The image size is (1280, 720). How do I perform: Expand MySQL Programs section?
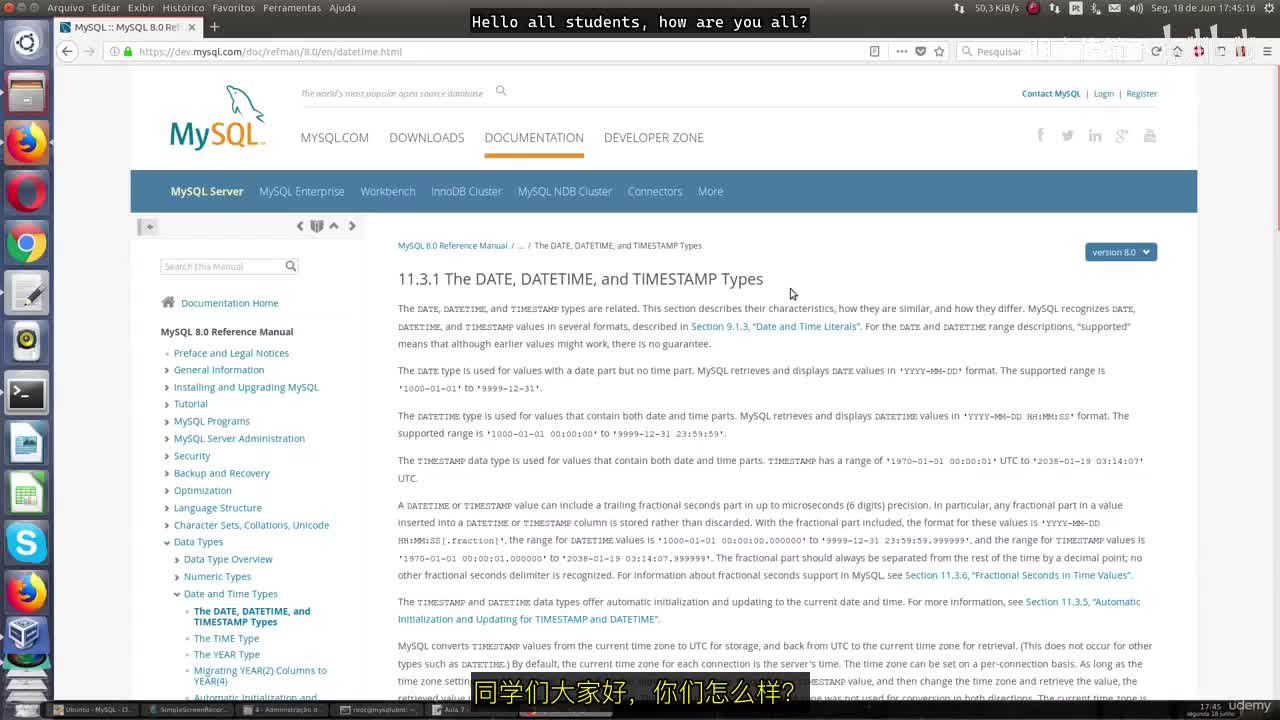pyautogui.click(x=167, y=421)
